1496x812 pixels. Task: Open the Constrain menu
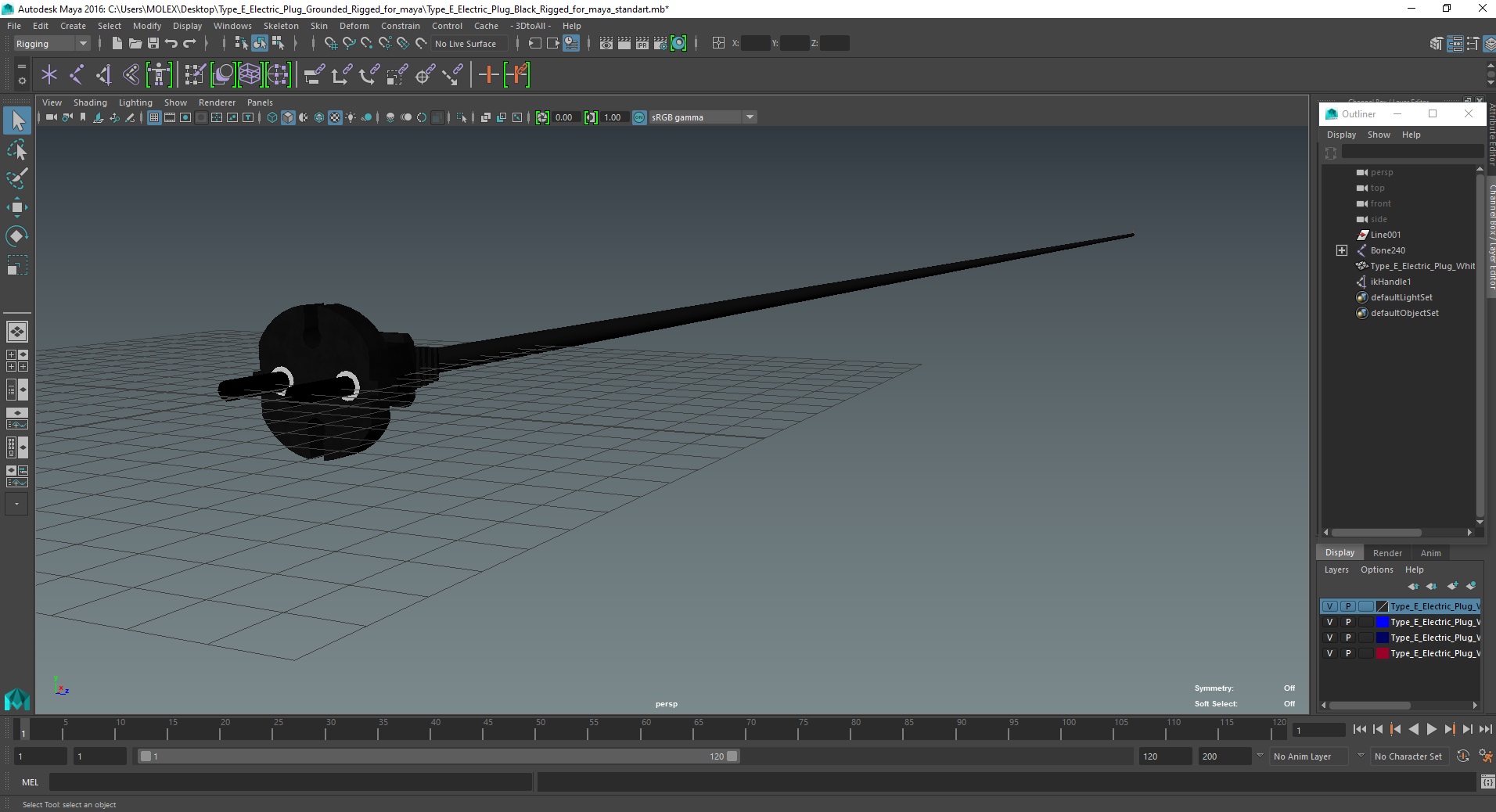[401, 26]
